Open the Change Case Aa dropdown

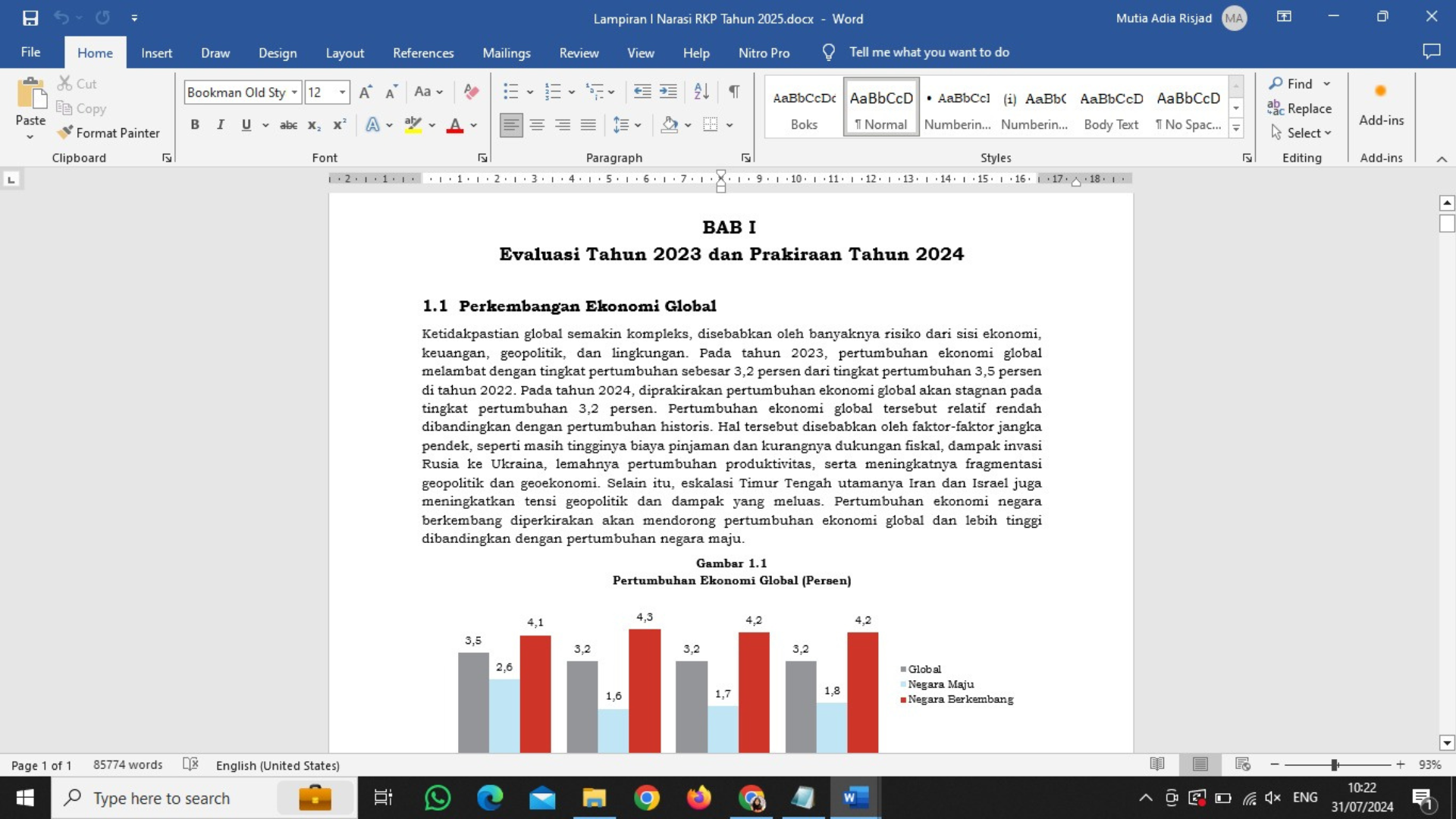(428, 92)
